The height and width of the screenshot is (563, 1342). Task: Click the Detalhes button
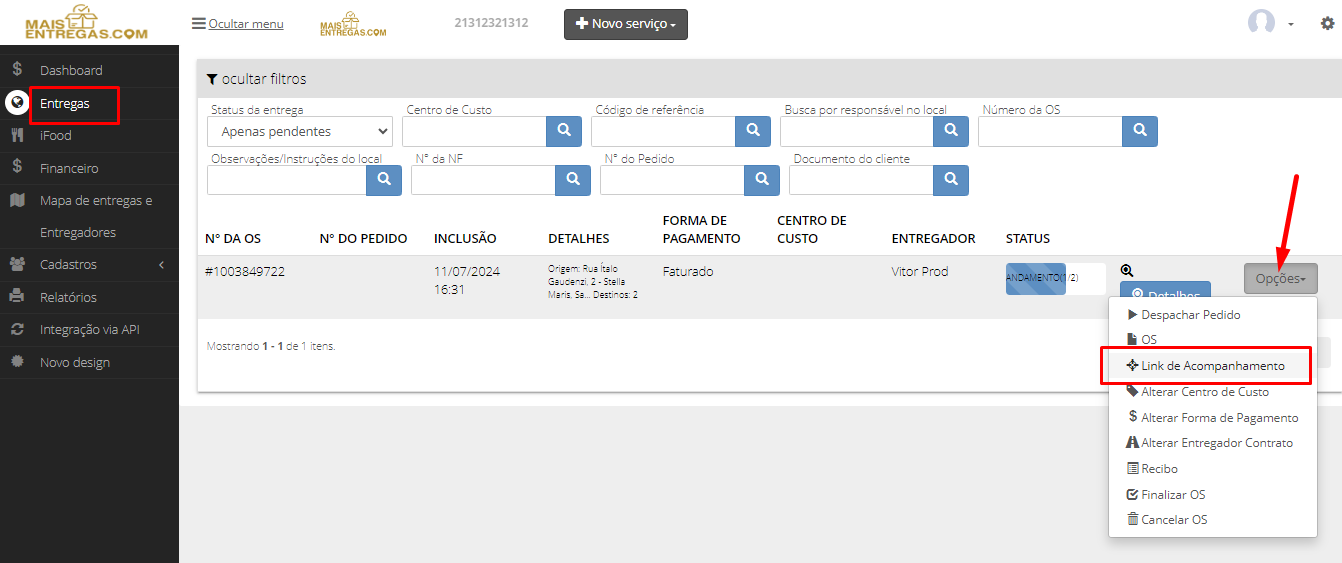[1165, 291]
